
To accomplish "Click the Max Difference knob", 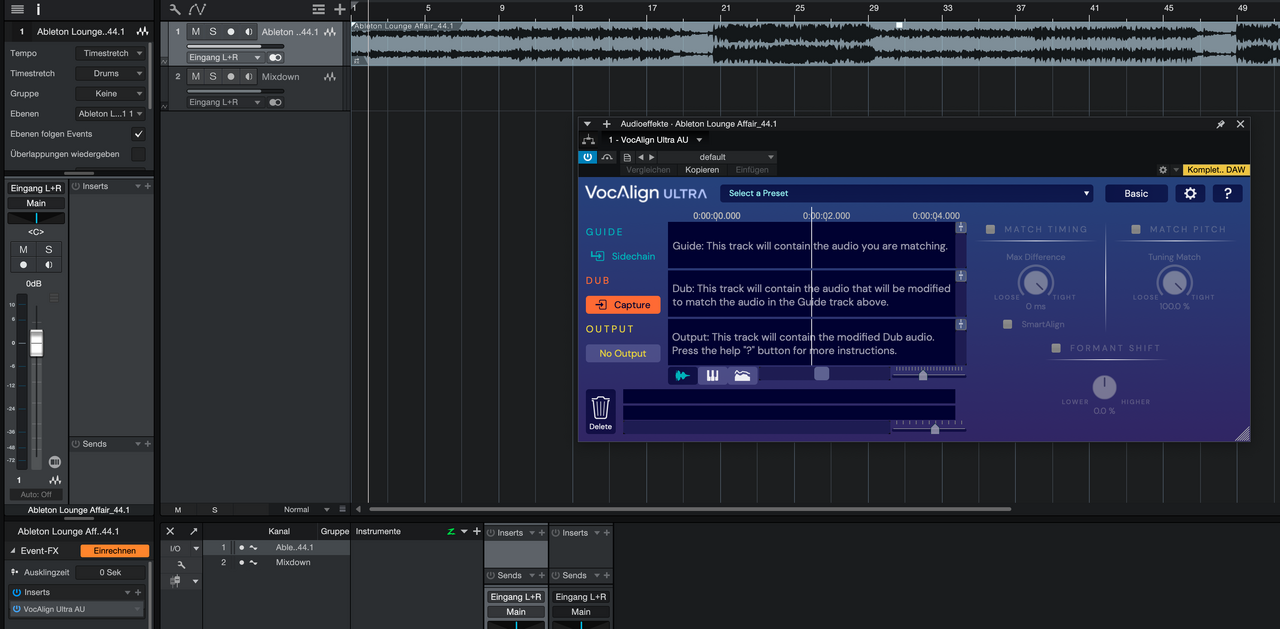I will [1036, 284].
